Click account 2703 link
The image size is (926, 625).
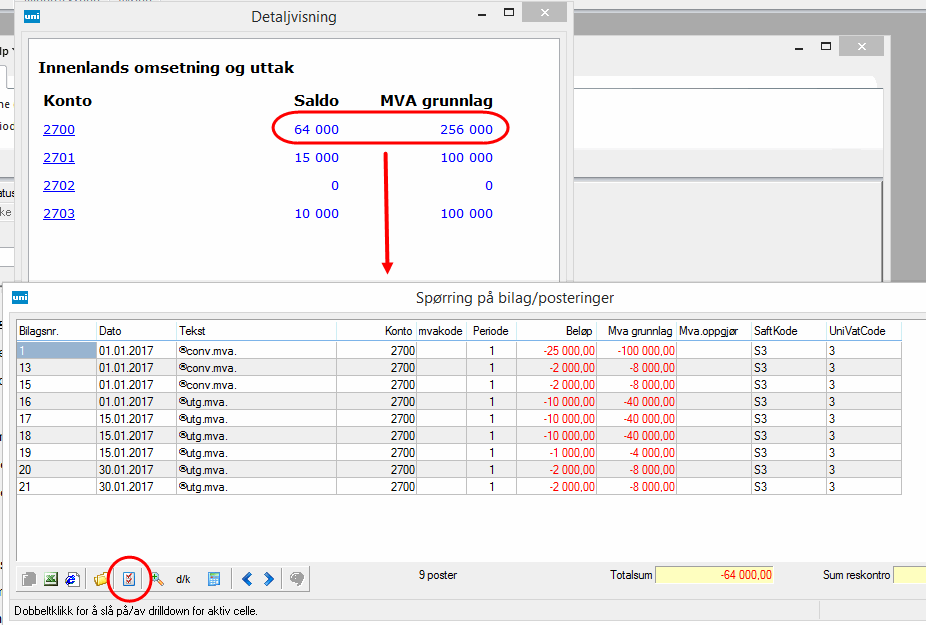point(58,213)
